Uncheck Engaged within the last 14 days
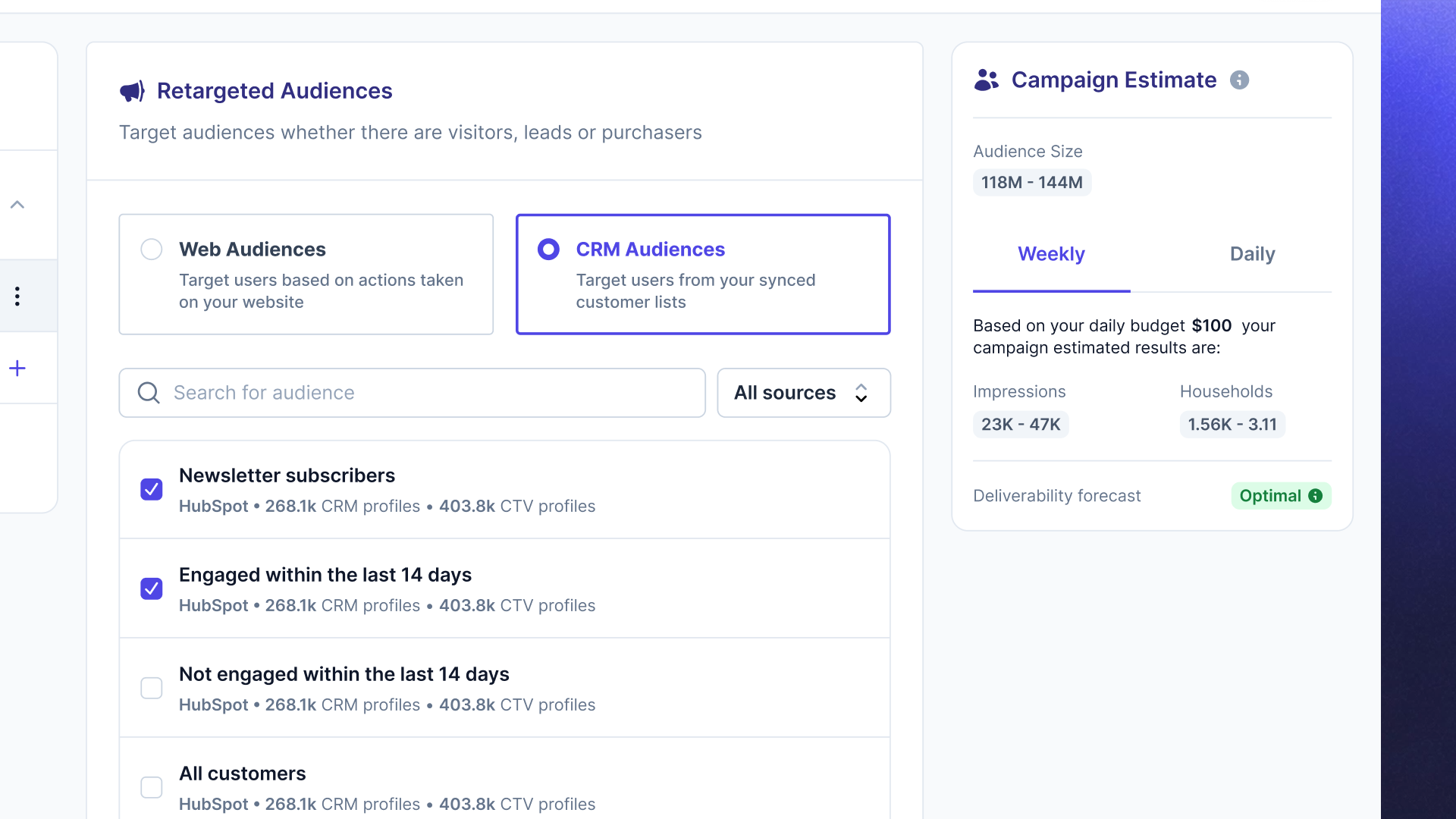Image resolution: width=1456 pixels, height=819 pixels. pos(152,588)
